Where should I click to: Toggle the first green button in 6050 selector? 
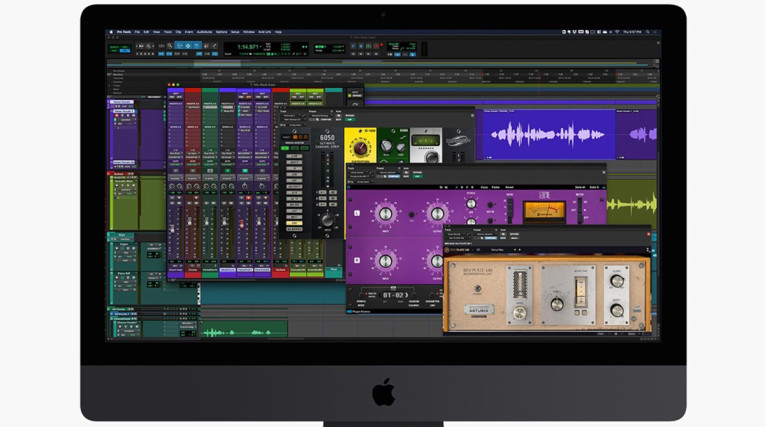point(285,148)
